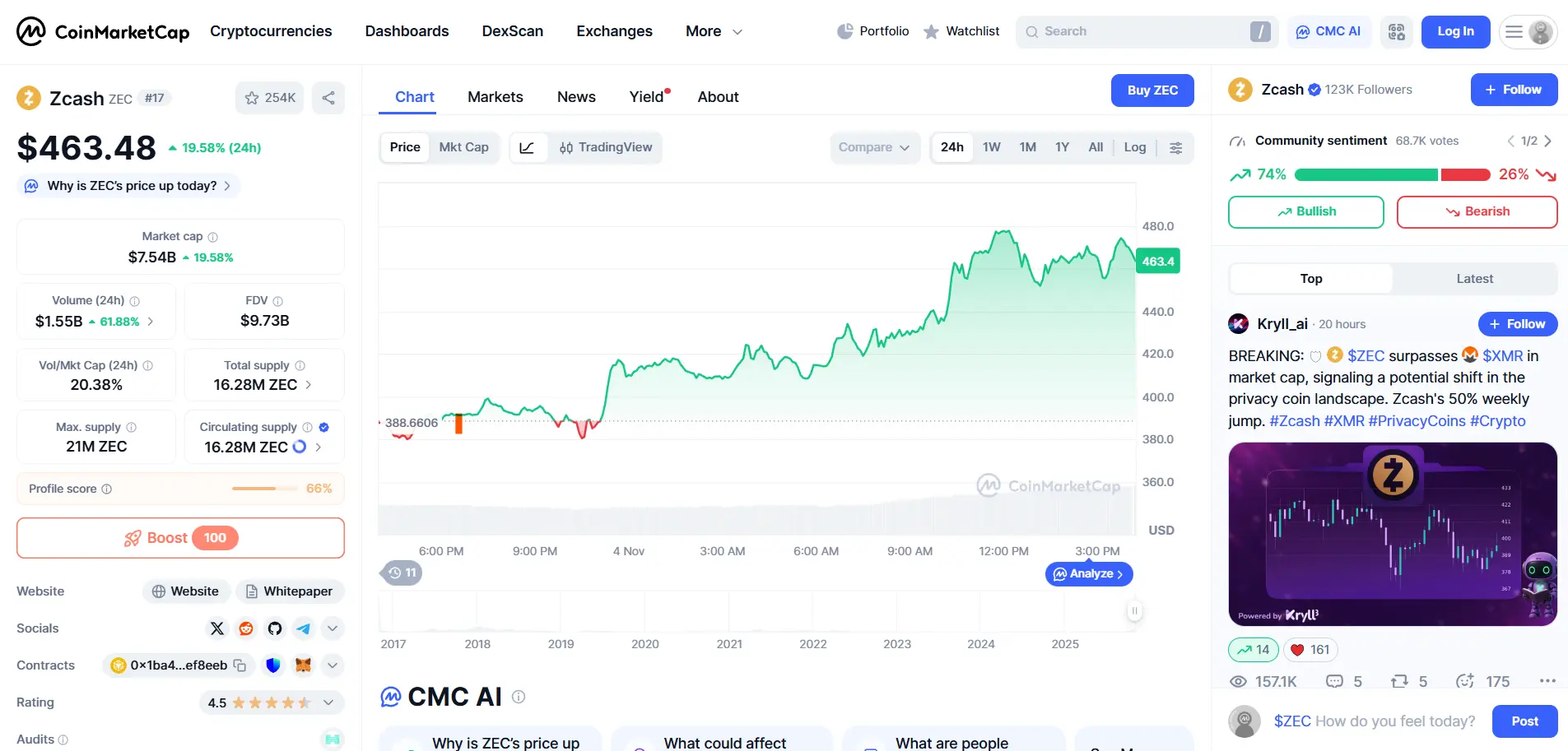Select the Latest posts tab
This screenshot has height=751, width=1568.
pos(1474,279)
